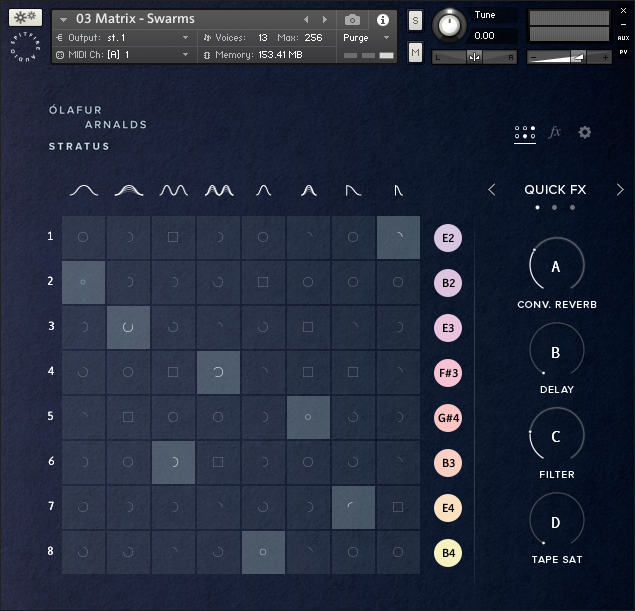Click the G#4 note circle

pos(448,418)
